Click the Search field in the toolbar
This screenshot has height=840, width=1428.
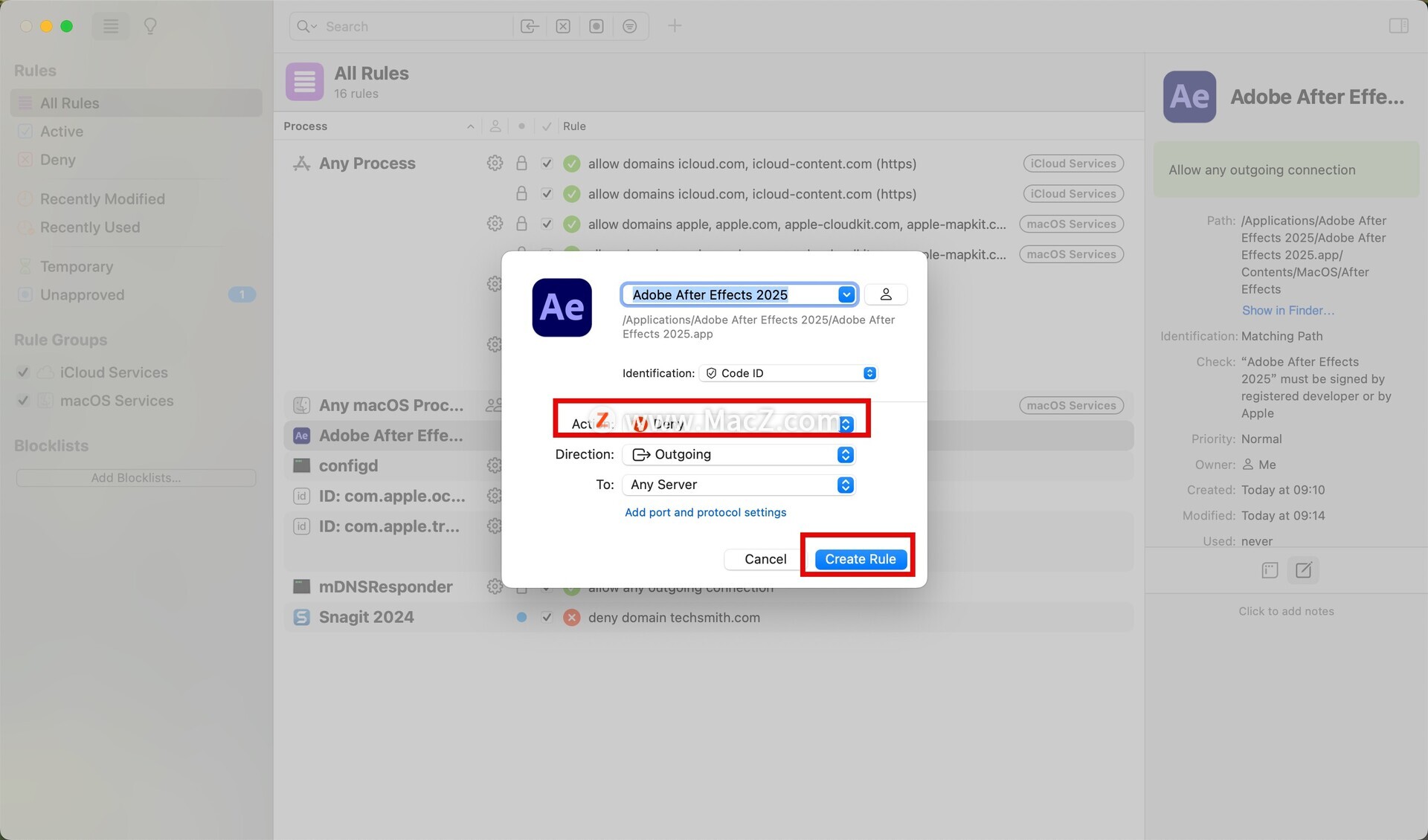coord(402,26)
